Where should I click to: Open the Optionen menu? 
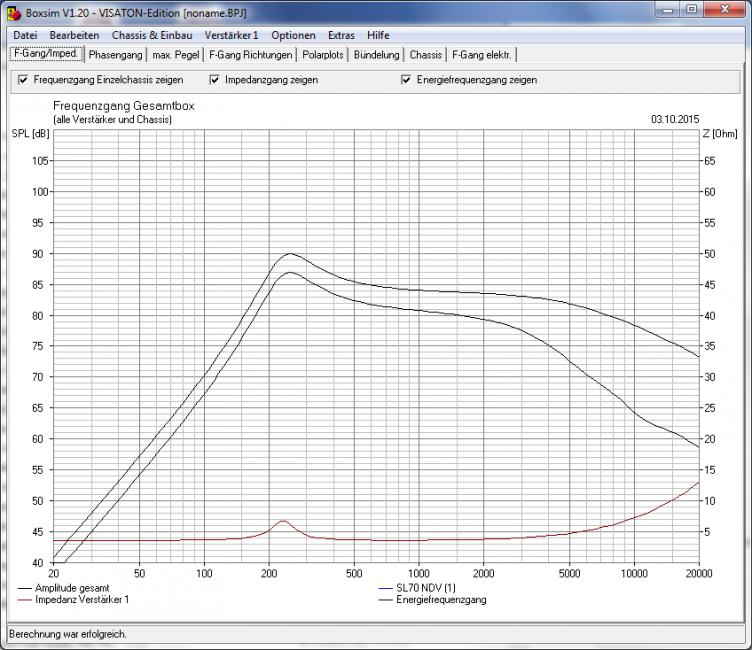point(293,35)
